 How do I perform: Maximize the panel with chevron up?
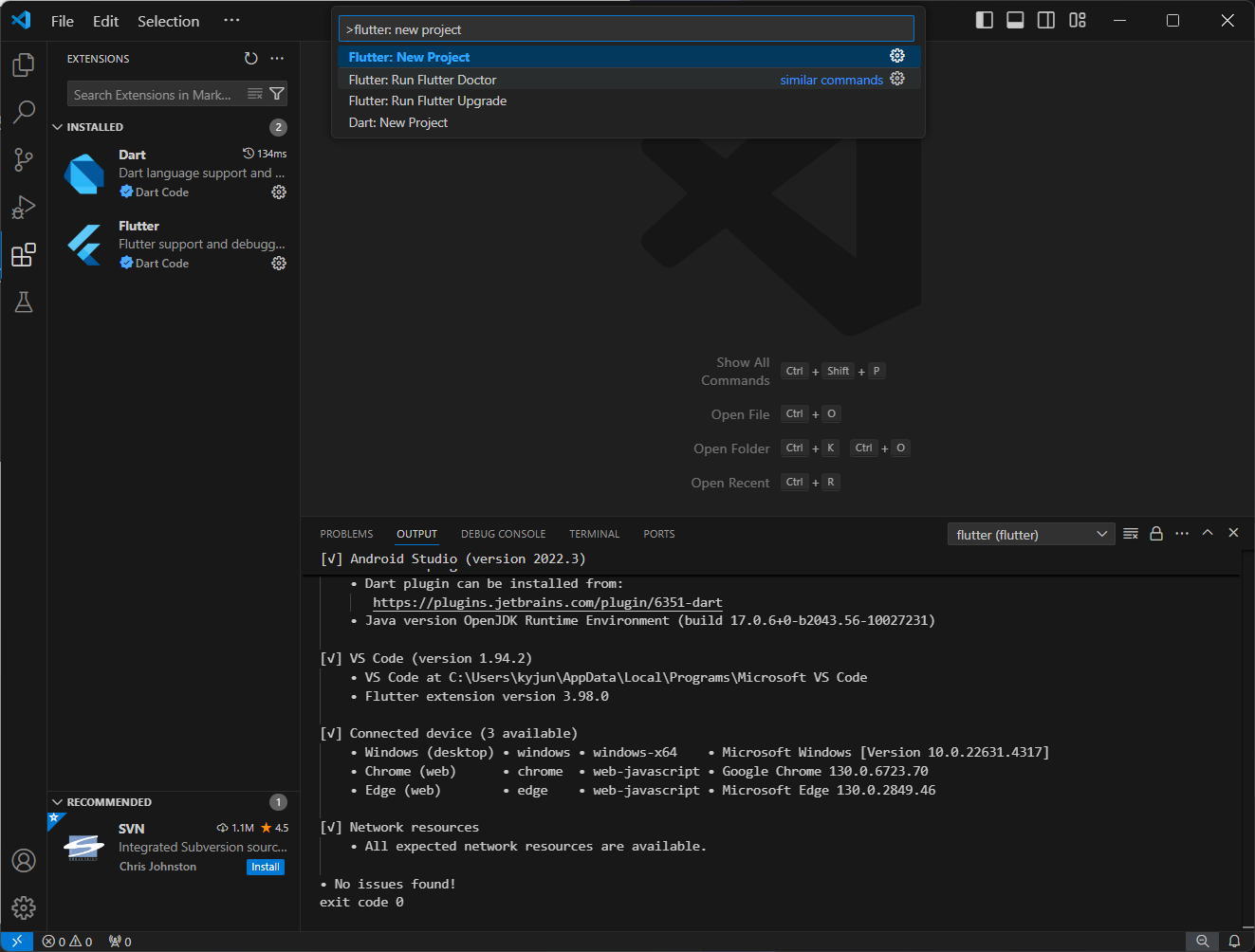click(x=1208, y=533)
